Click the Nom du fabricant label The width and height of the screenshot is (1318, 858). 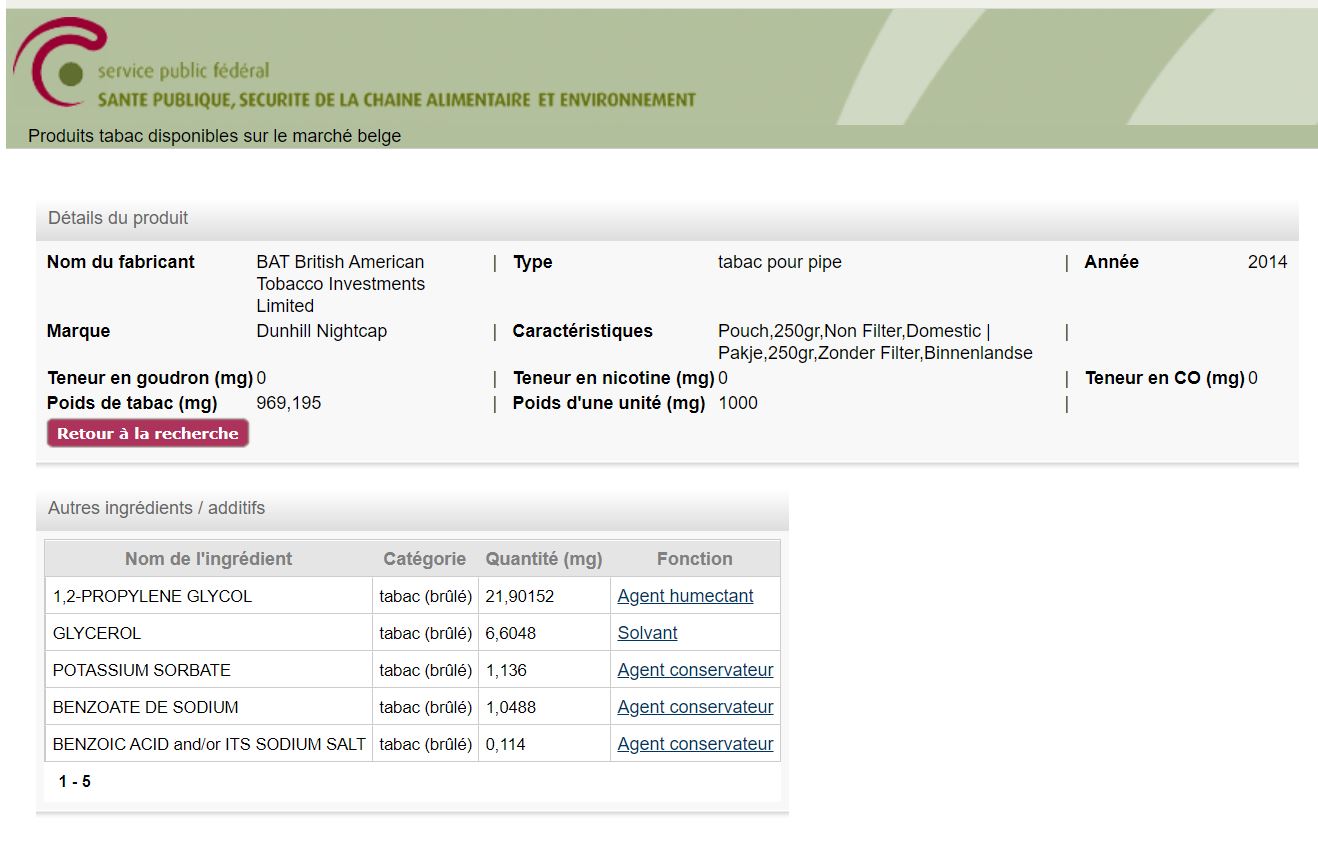121,262
